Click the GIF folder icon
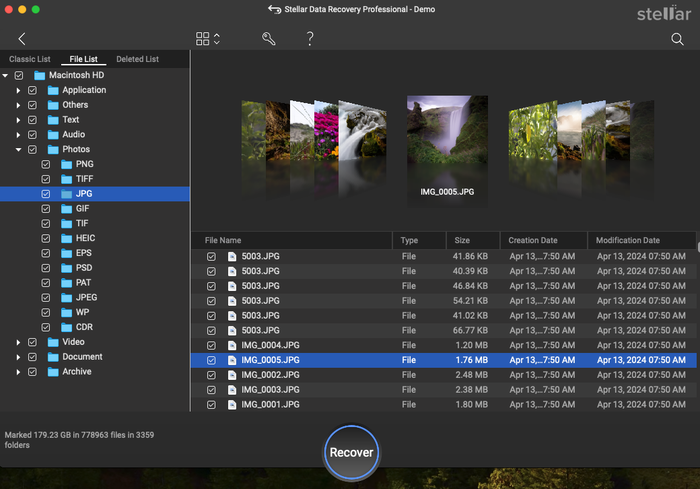 [67, 209]
